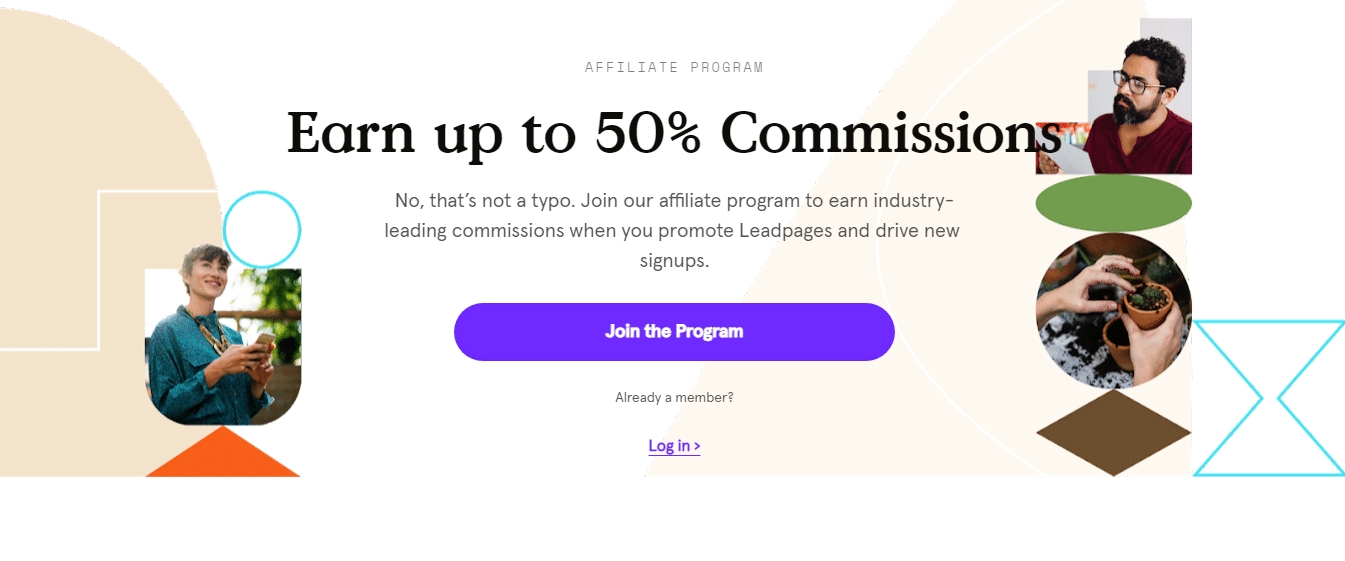The width and height of the screenshot is (1345, 561).
Task: Click the Already a member? text
Action: (x=674, y=398)
